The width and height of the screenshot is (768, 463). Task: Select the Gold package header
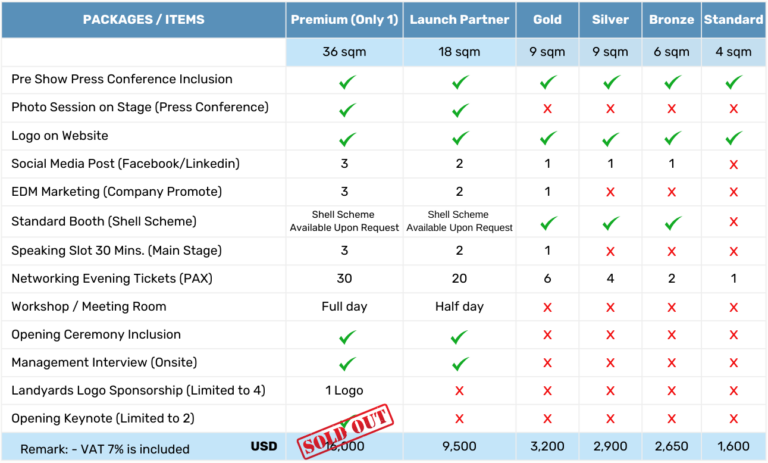(547, 20)
